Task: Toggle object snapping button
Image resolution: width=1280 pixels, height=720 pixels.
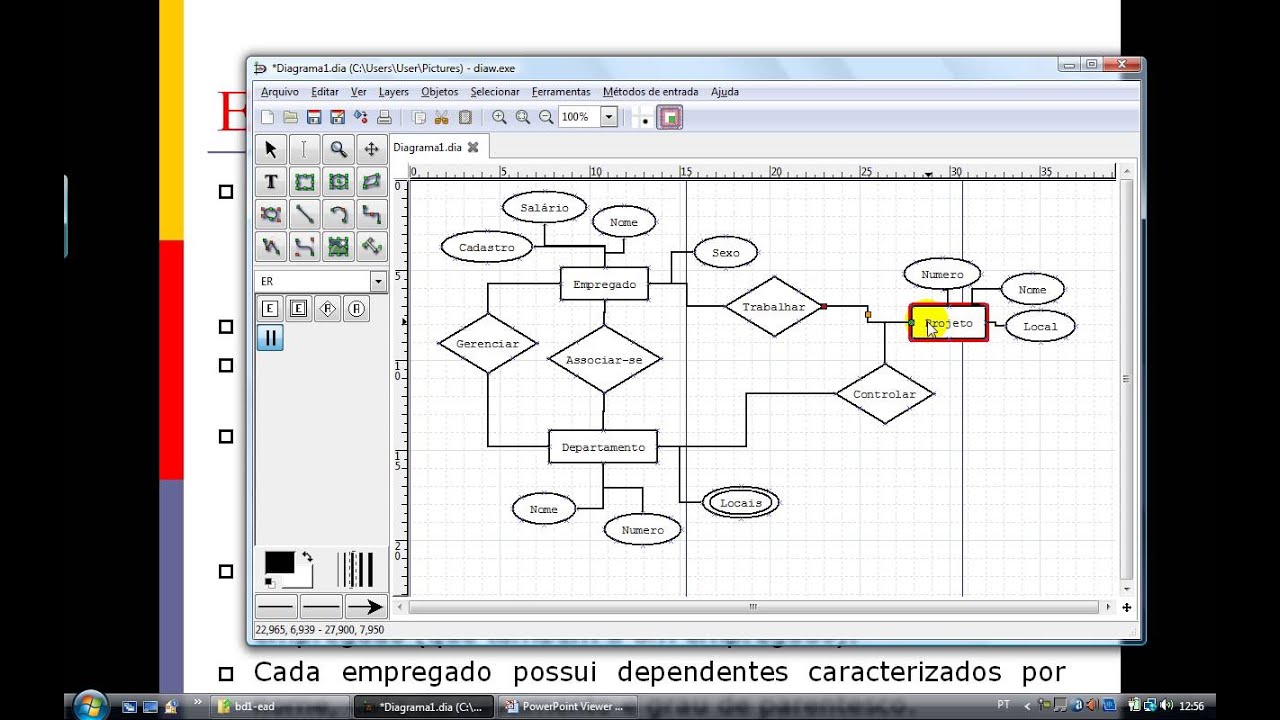Action: coord(670,118)
